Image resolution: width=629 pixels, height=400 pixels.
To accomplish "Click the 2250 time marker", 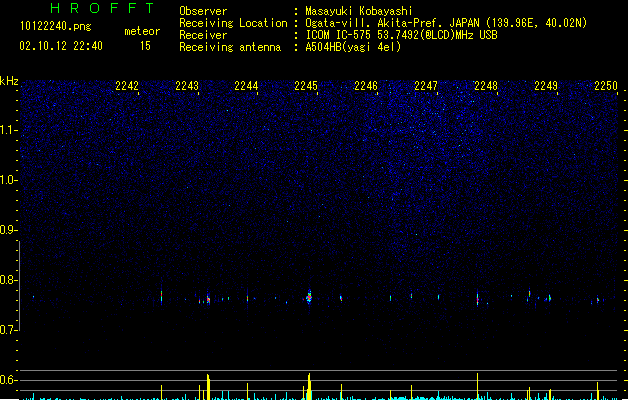I will point(606,86).
